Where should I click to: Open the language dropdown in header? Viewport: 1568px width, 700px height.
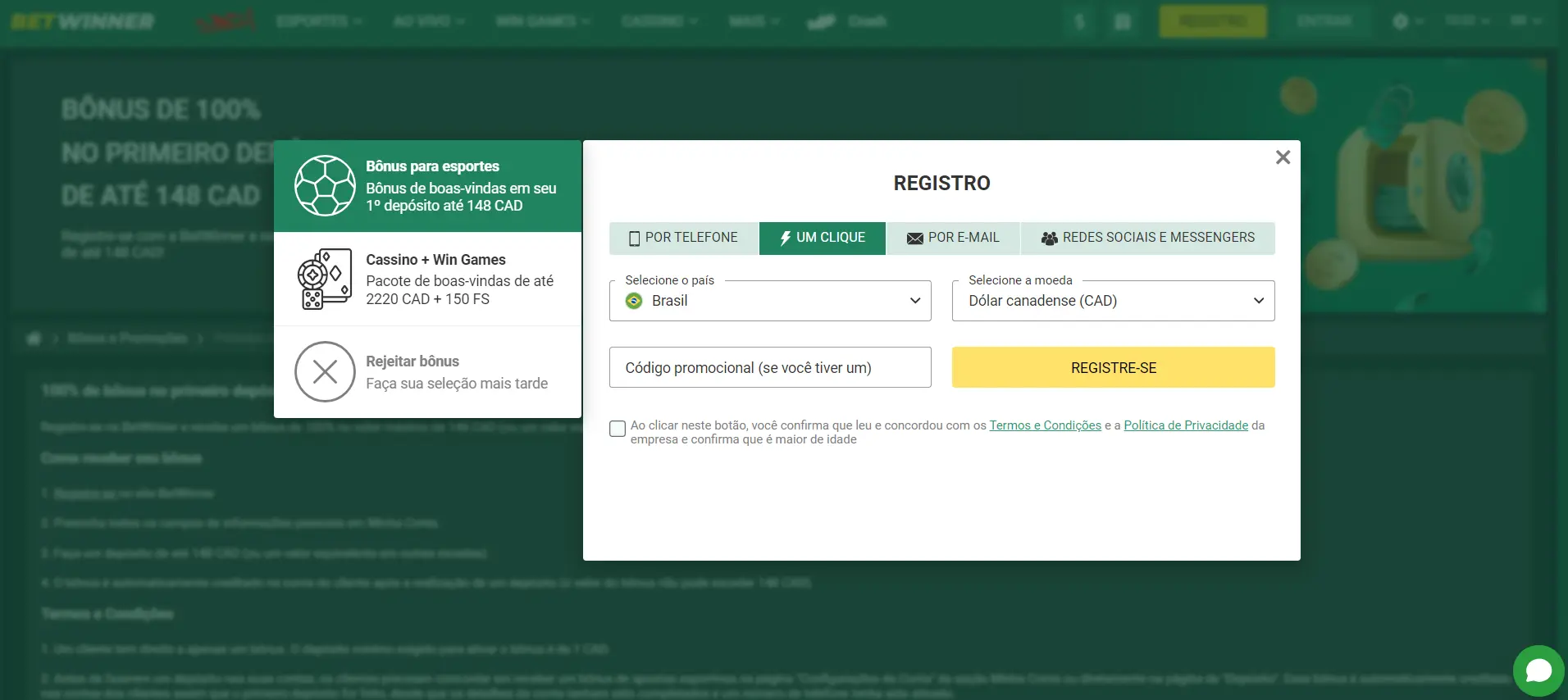[1525, 21]
